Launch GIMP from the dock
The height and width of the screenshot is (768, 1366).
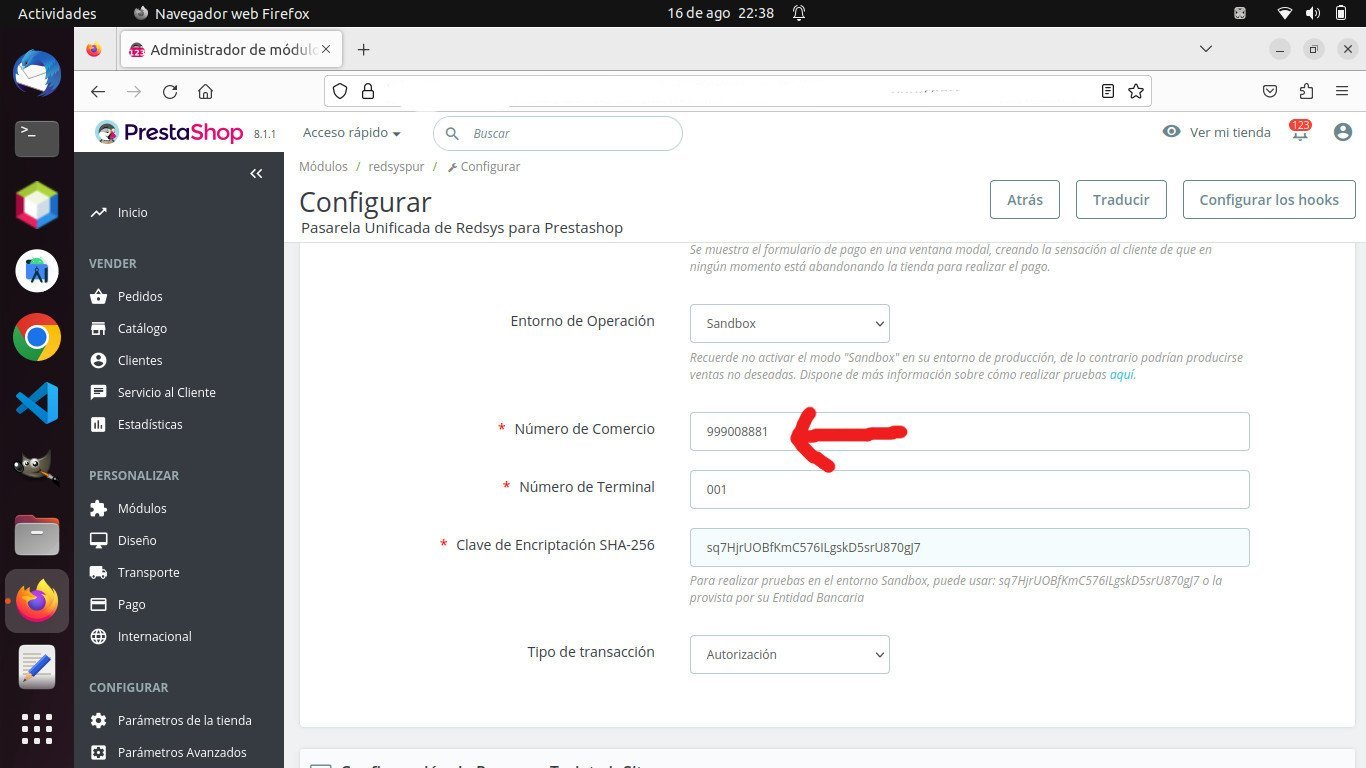click(37, 467)
